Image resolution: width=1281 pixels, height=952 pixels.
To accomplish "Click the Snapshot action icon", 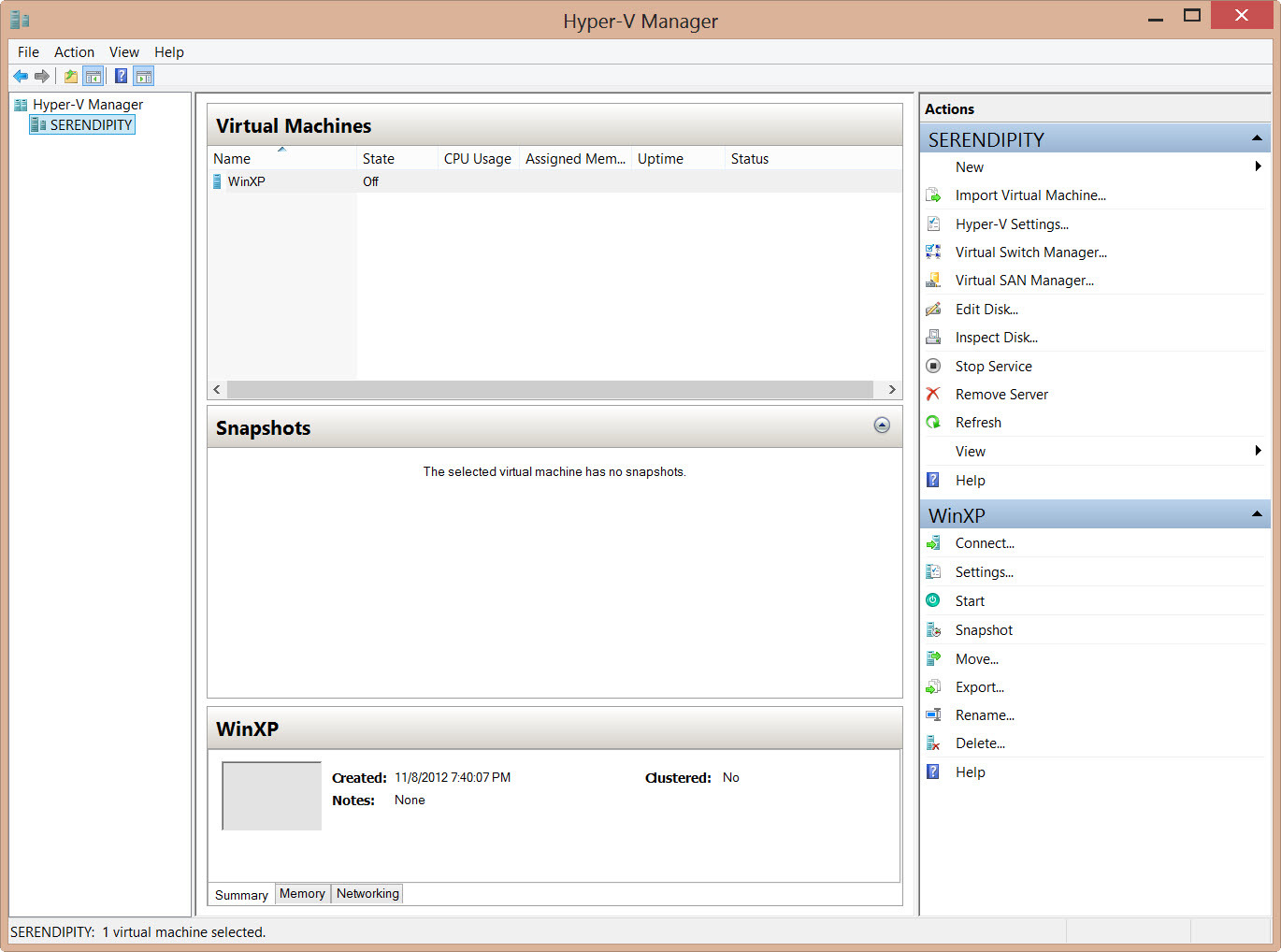I will pos(933,630).
